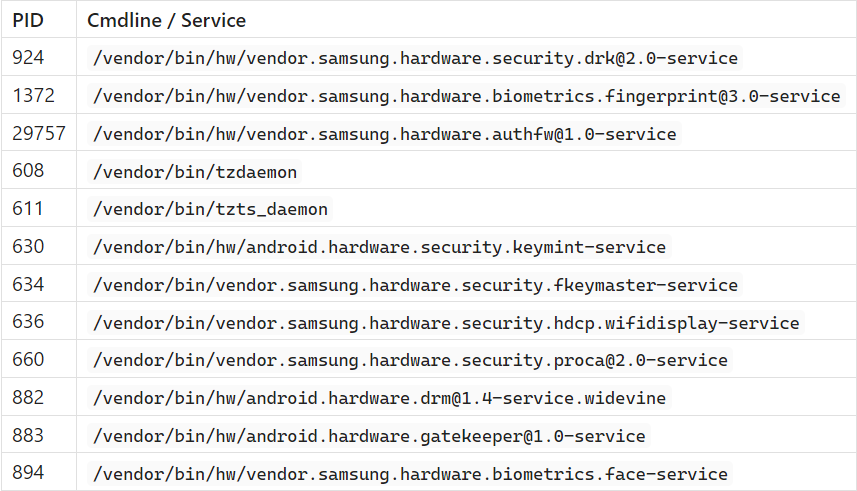Select the drm@1.4-service.widevine command line
857x491 pixels.
click(379, 398)
